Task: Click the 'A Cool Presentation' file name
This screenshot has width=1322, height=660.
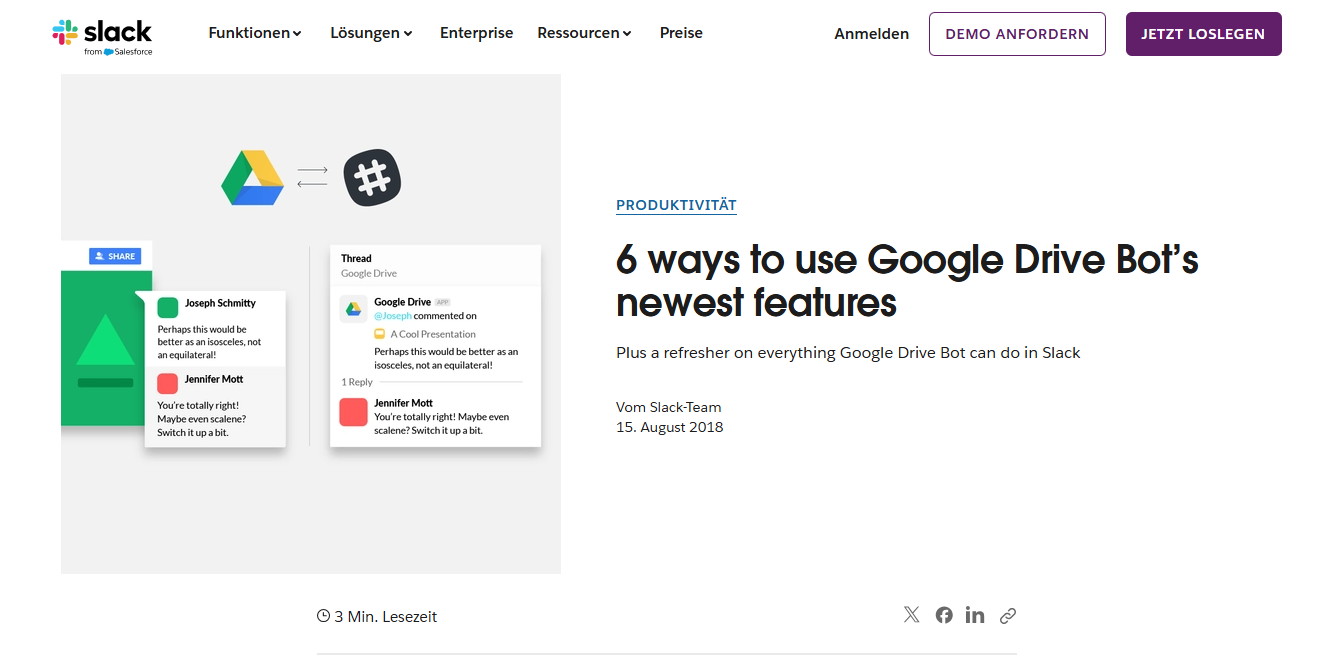Action: point(433,334)
